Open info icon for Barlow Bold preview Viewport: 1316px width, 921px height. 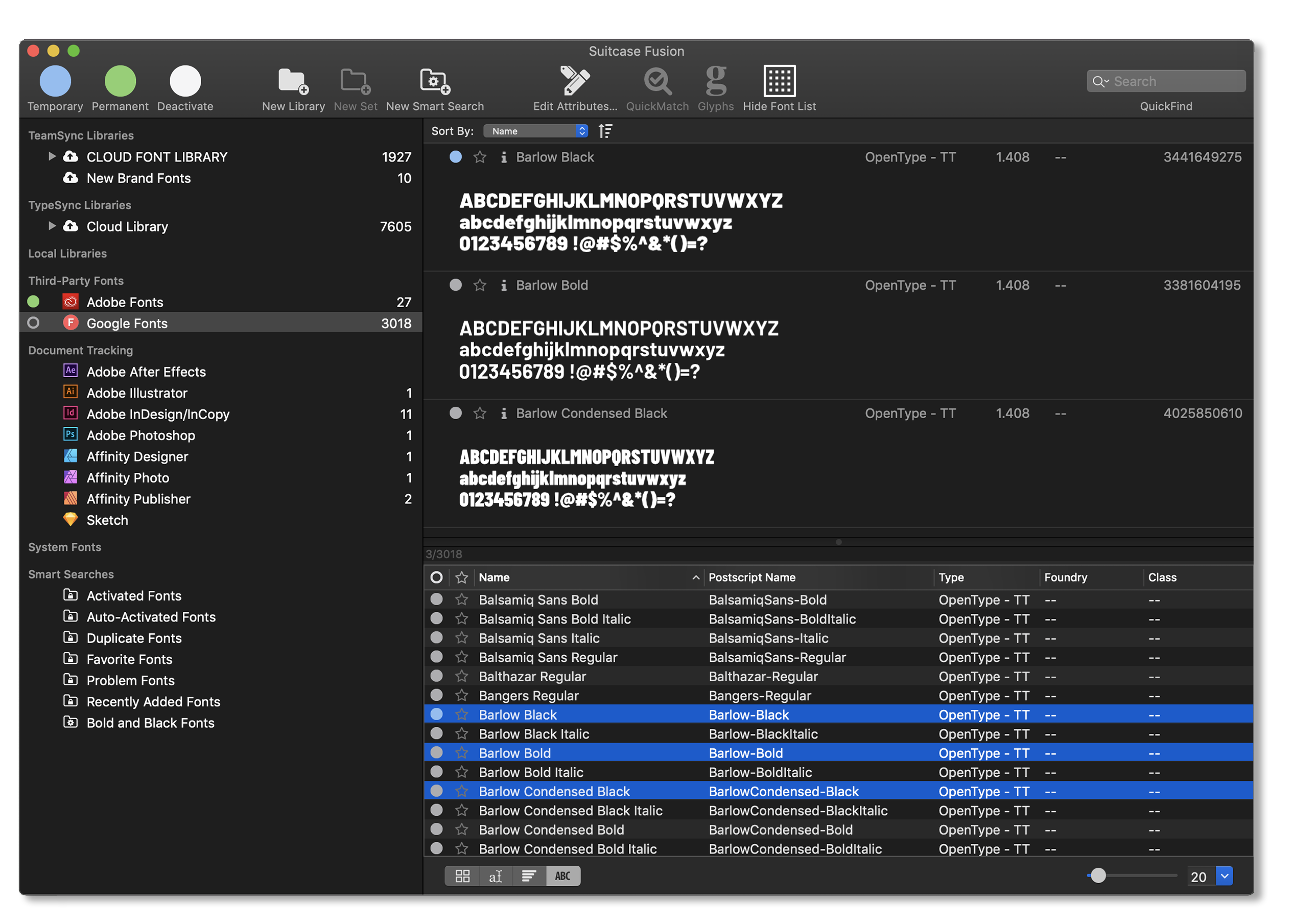tap(503, 286)
